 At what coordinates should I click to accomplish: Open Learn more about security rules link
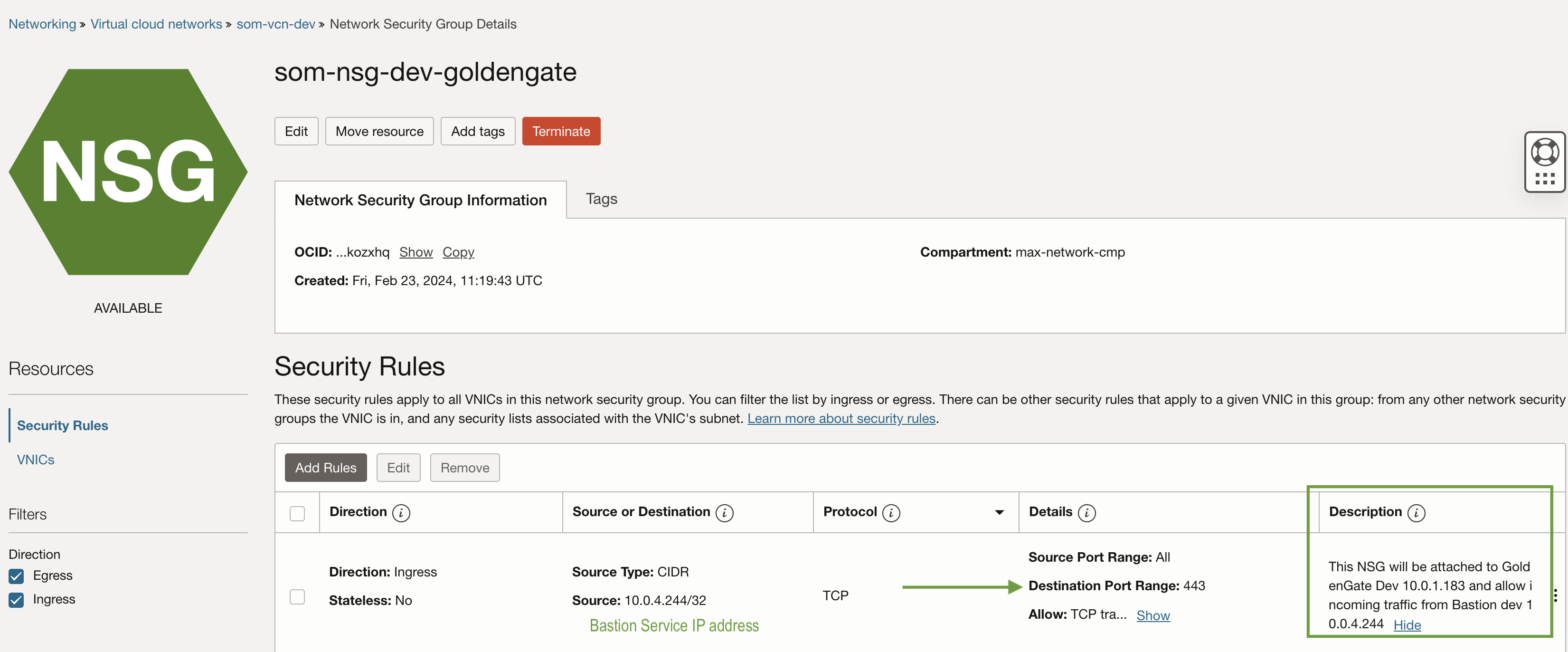(841, 419)
